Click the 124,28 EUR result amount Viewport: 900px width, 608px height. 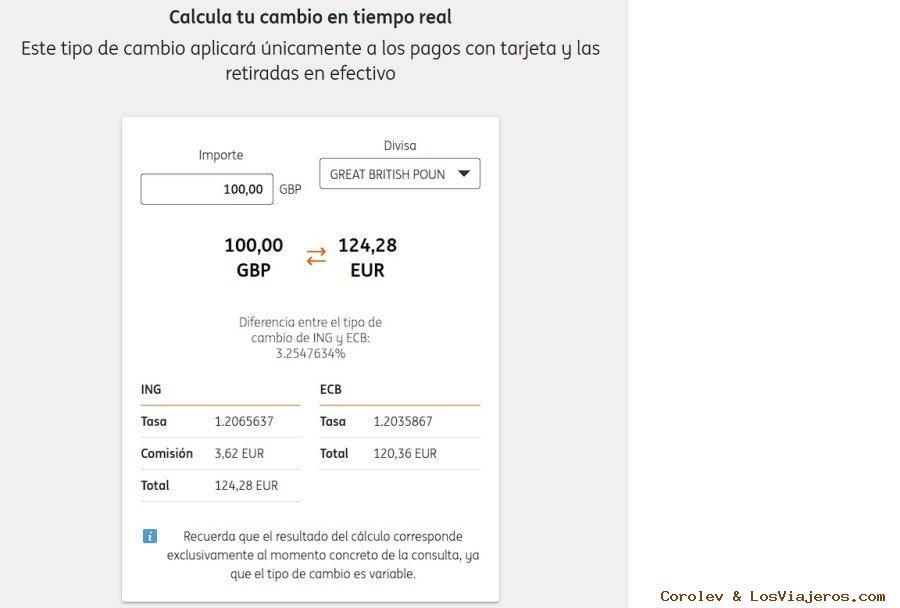tap(367, 257)
